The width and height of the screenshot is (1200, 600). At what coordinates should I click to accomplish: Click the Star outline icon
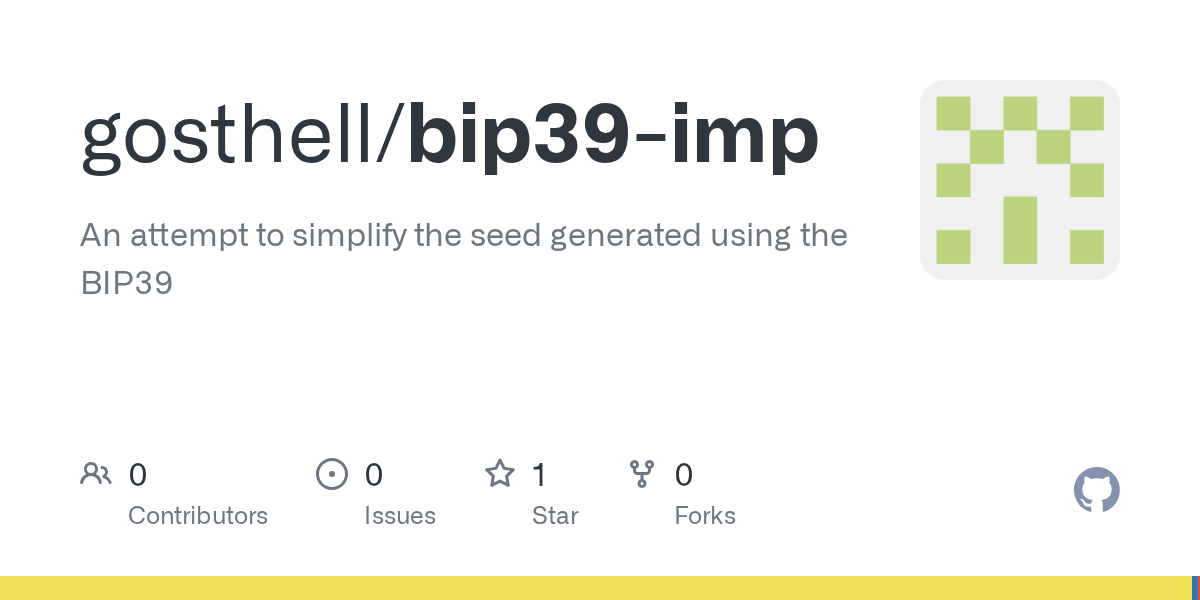tap(499, 474)
